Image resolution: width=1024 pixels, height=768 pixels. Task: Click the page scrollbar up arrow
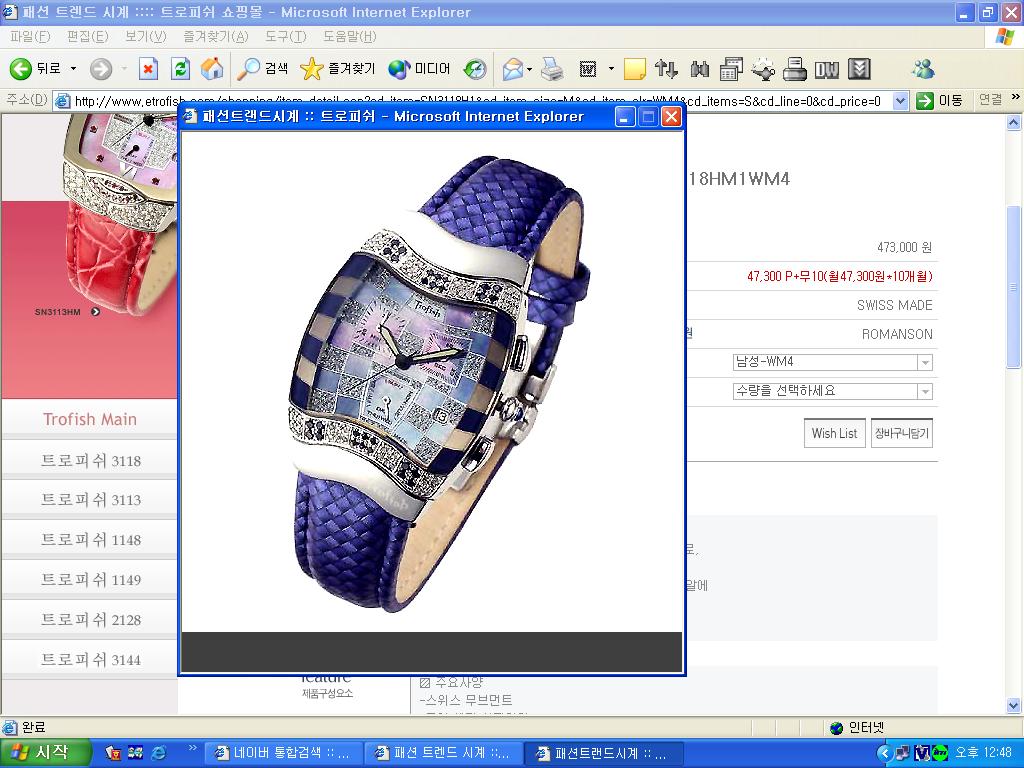1014,122
